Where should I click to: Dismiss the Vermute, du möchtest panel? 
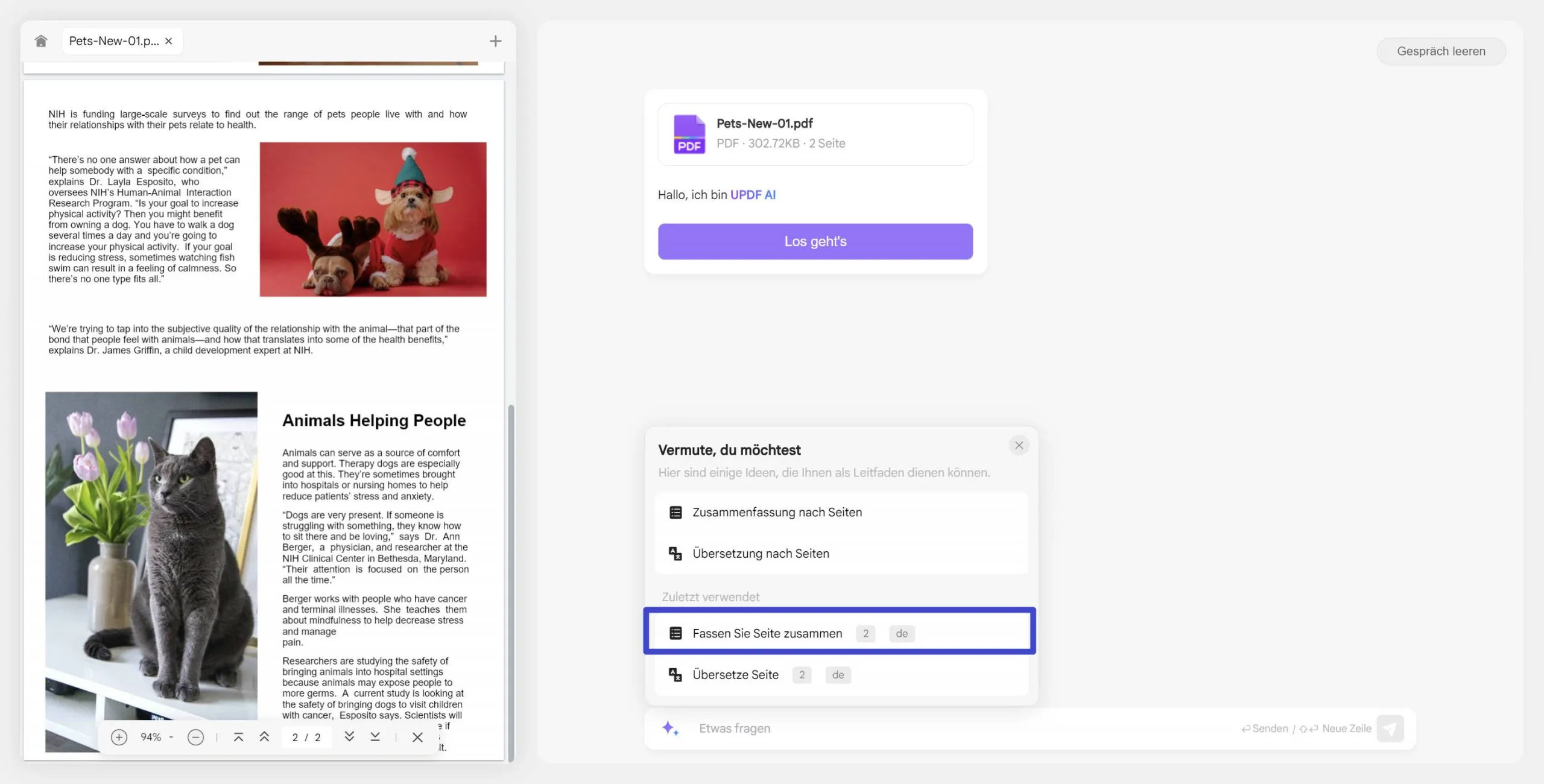pyautogui.click(x=1019, y=445)
